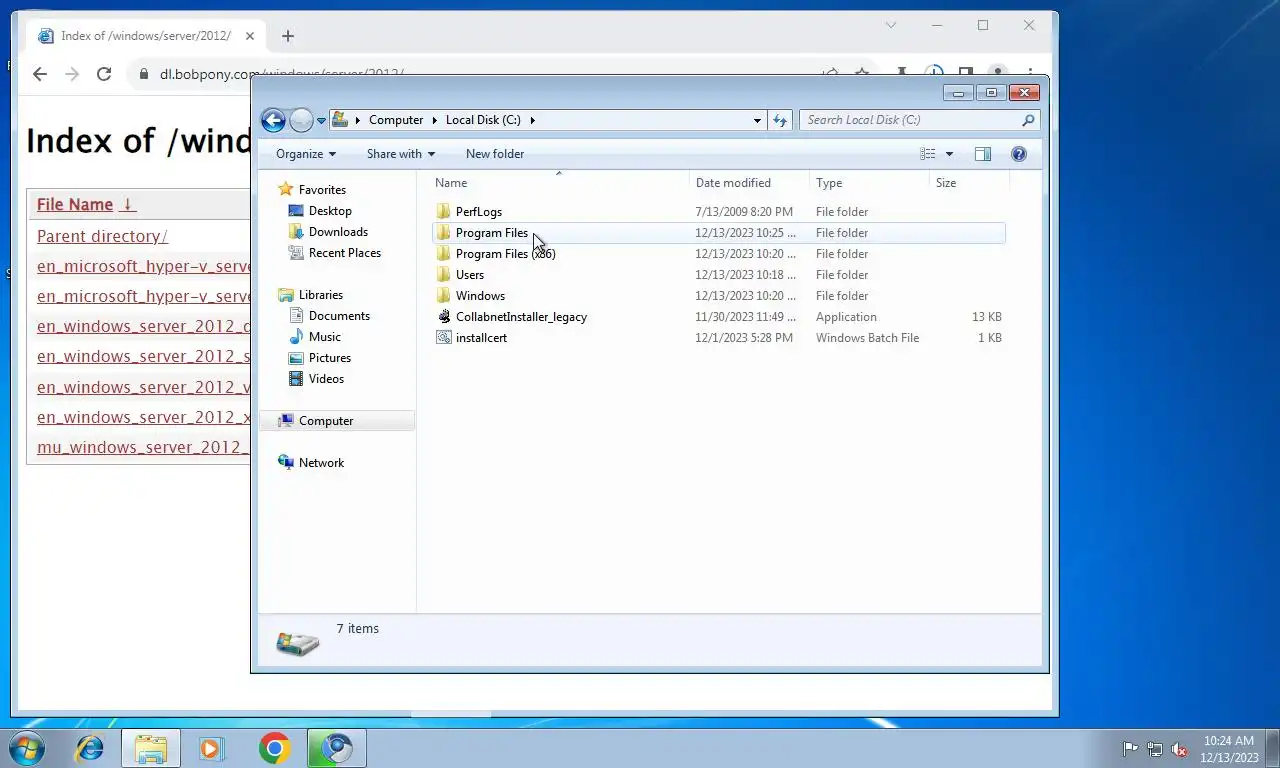Open the More view options arrow
This screenshot has height=768, width=1280.
(949, 154)
